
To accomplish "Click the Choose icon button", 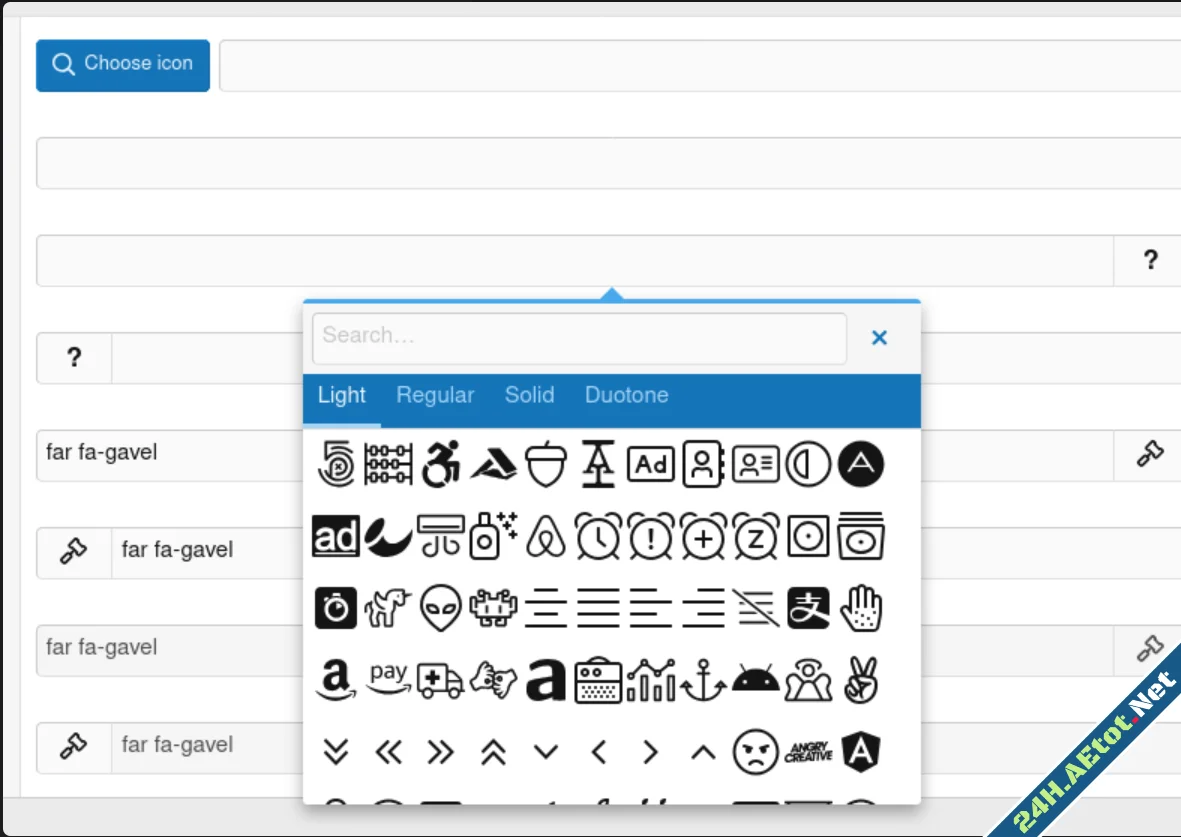I will pyautogui.click(x=123, y=65).
